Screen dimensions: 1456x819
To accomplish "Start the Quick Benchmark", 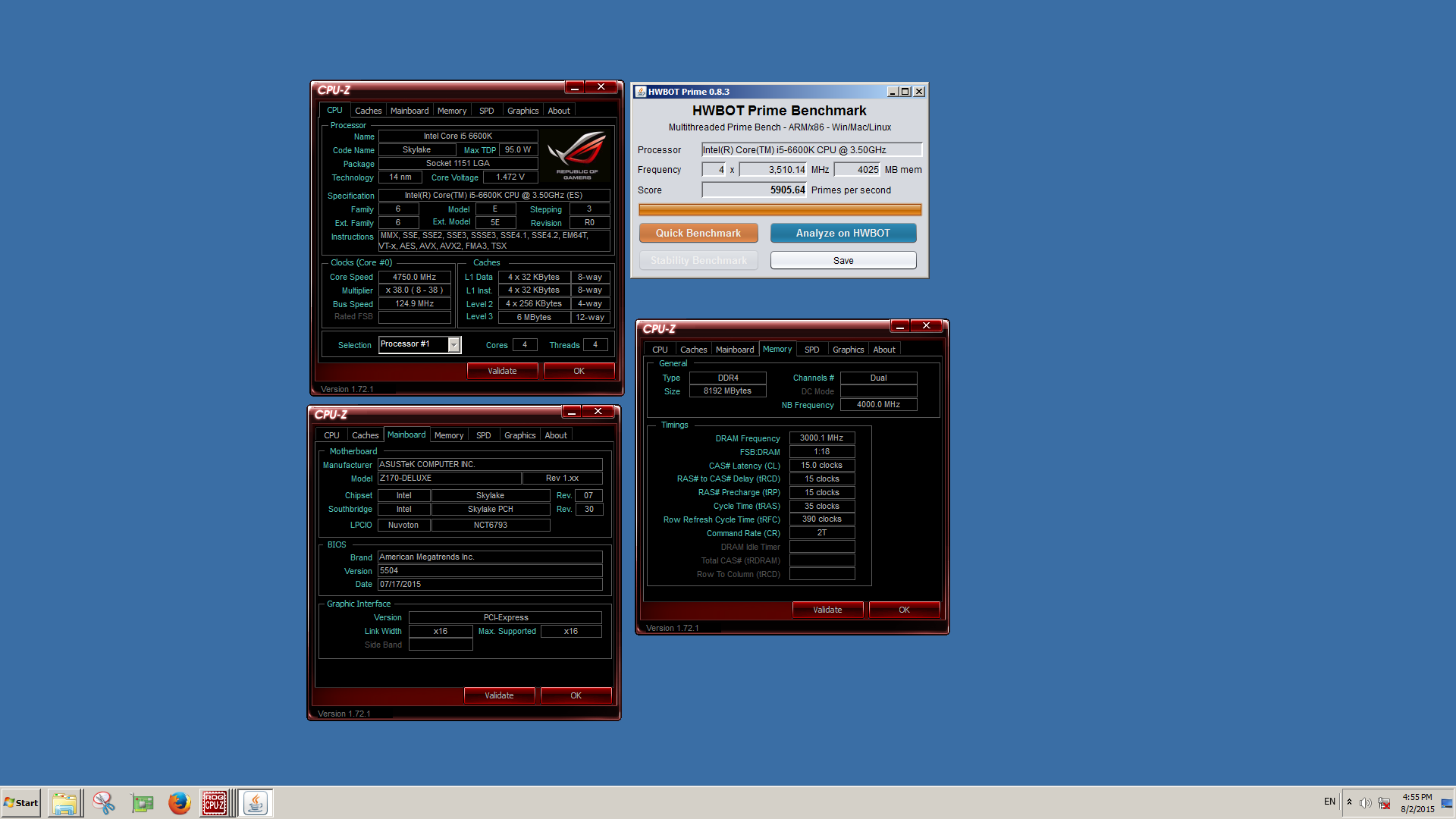I will point(698,234).
